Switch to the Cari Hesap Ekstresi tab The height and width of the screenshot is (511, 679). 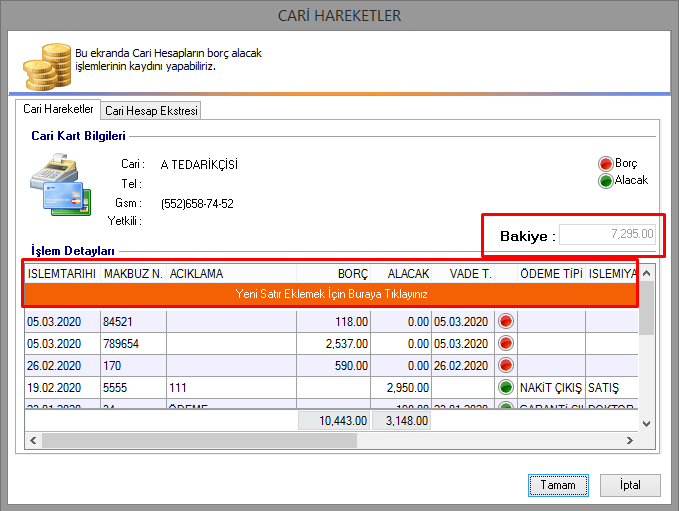152,111
